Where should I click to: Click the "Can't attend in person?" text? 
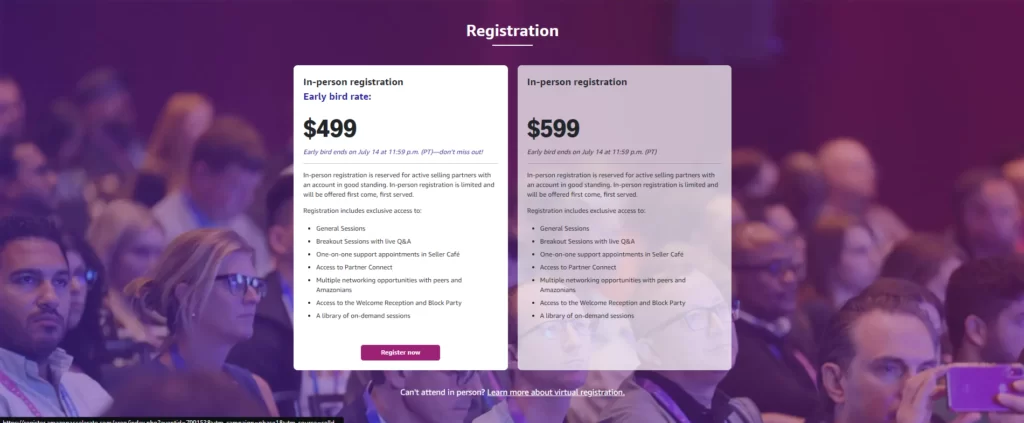442,392
